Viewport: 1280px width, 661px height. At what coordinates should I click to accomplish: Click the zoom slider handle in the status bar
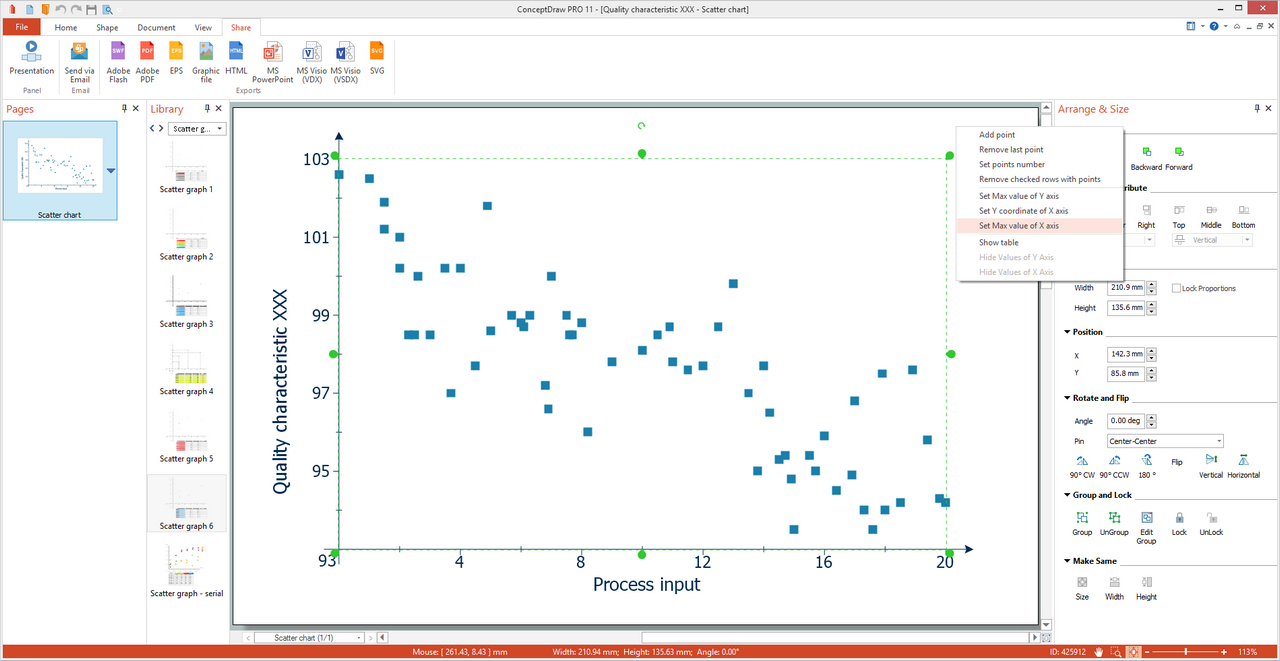point(1187,652)
